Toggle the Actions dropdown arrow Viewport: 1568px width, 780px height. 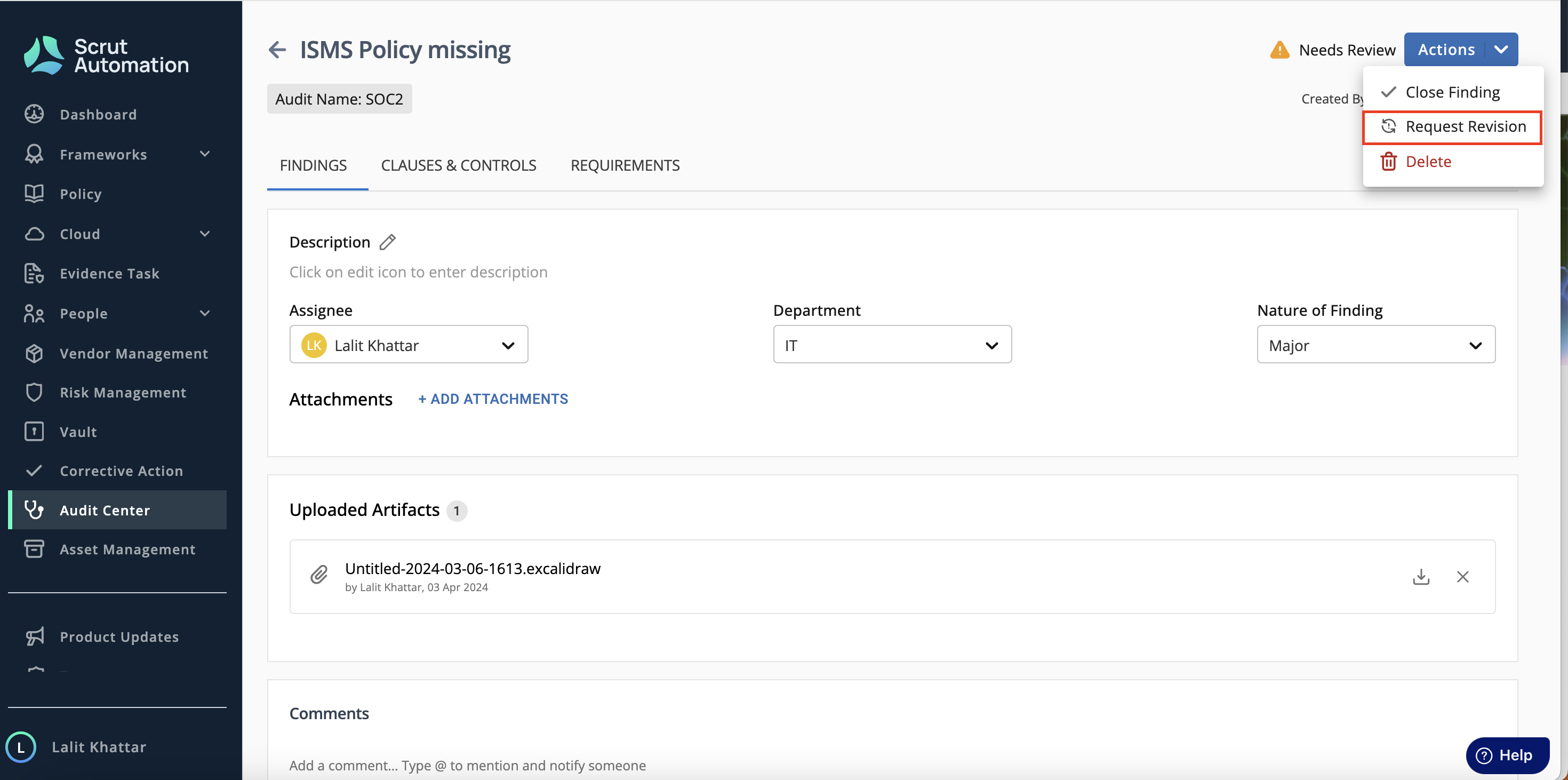click(1501, 49)
